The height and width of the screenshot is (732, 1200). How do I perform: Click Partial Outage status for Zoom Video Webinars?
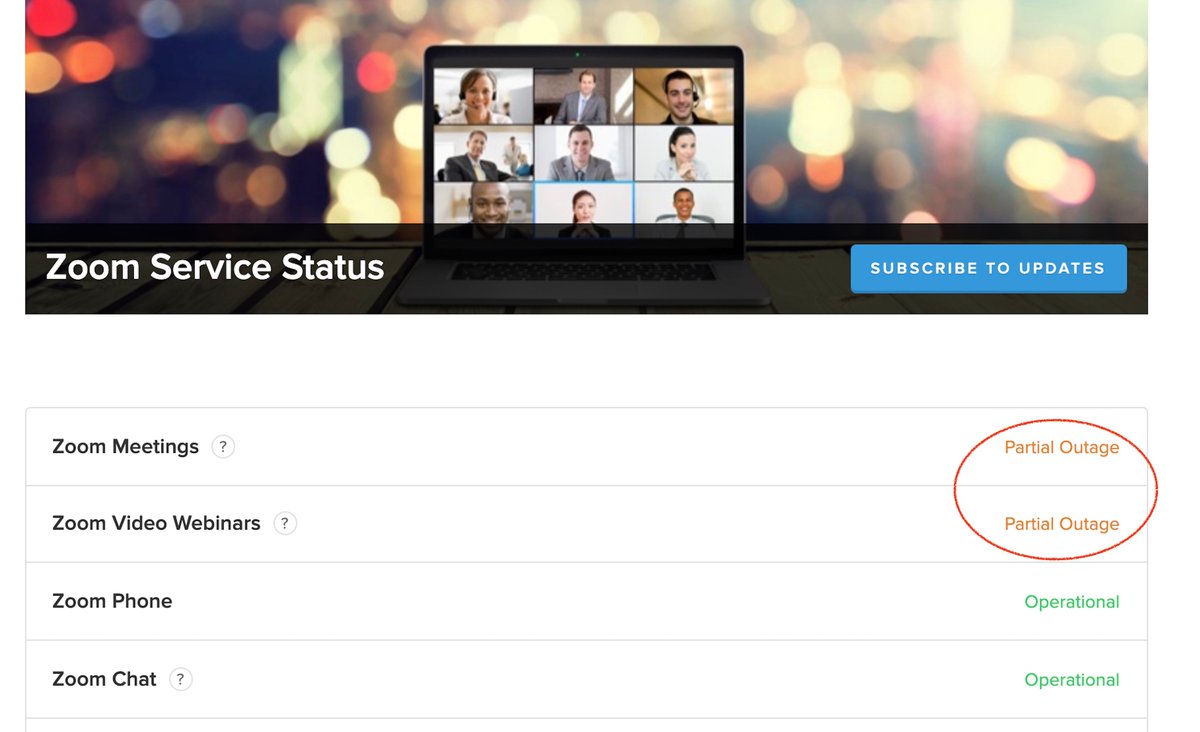click(1061, 524)
